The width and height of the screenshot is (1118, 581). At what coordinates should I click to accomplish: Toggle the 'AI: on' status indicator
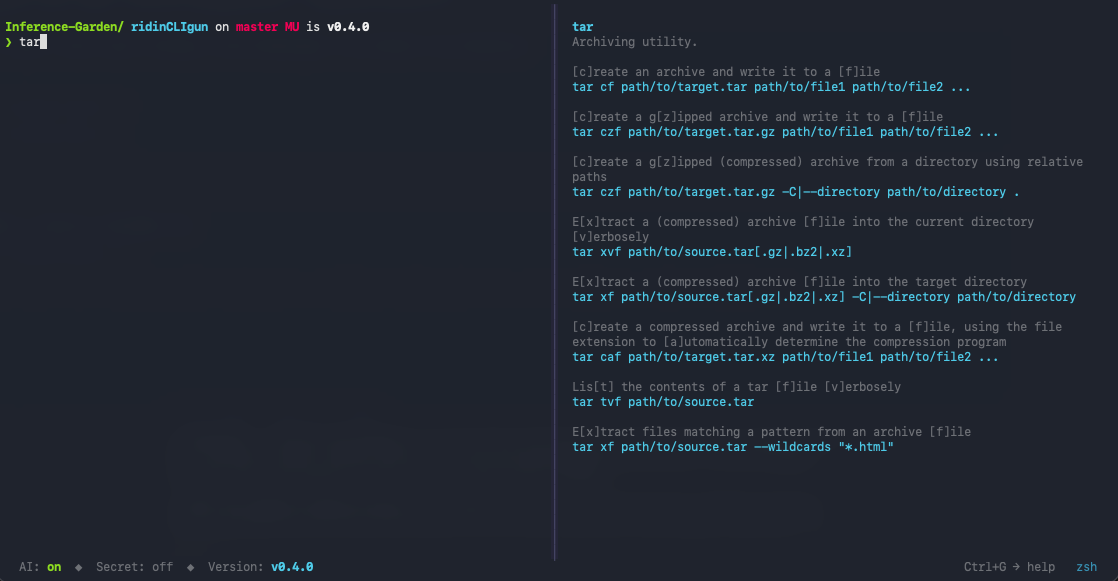click(40, 567)
